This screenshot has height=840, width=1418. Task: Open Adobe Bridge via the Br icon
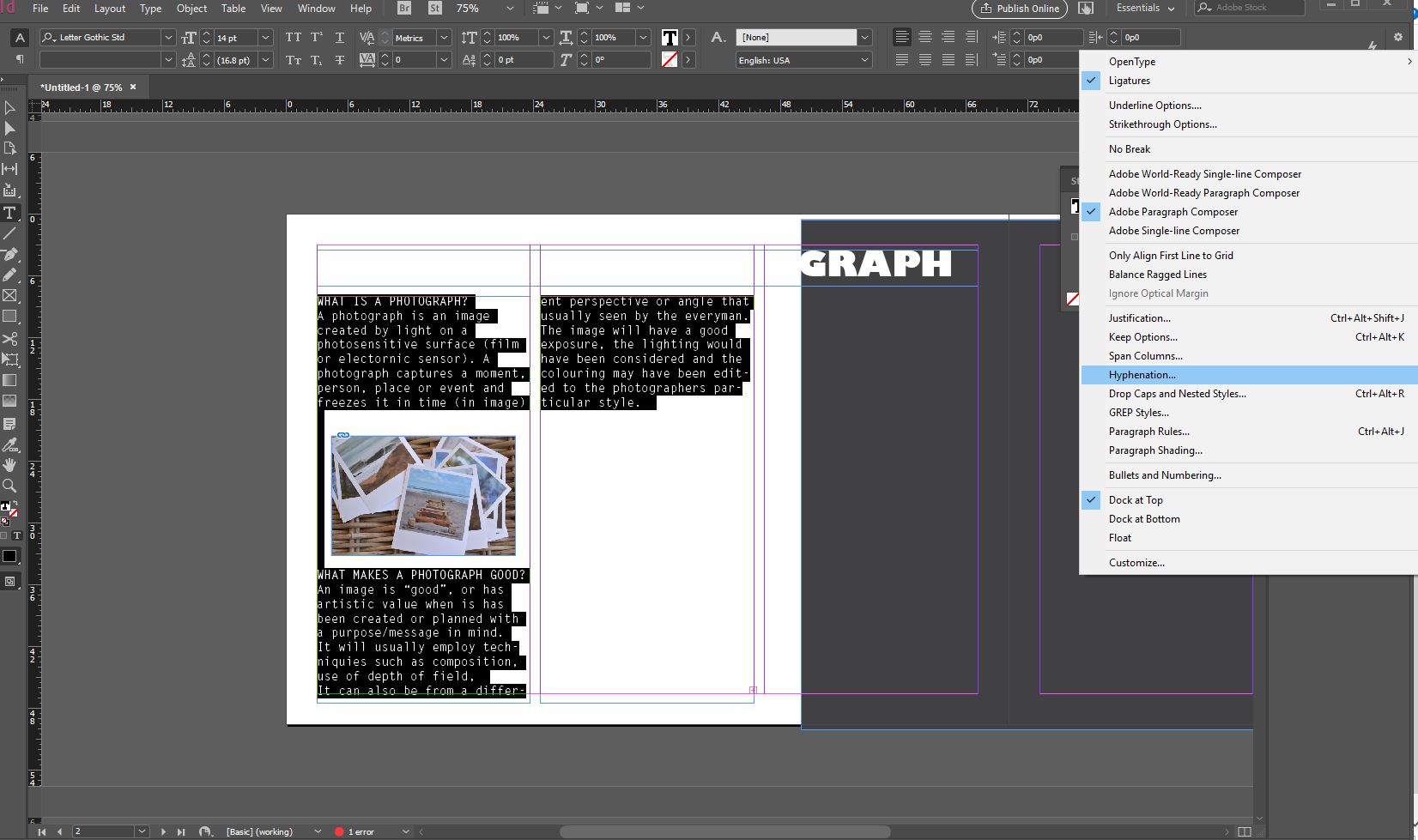[404, 9]
